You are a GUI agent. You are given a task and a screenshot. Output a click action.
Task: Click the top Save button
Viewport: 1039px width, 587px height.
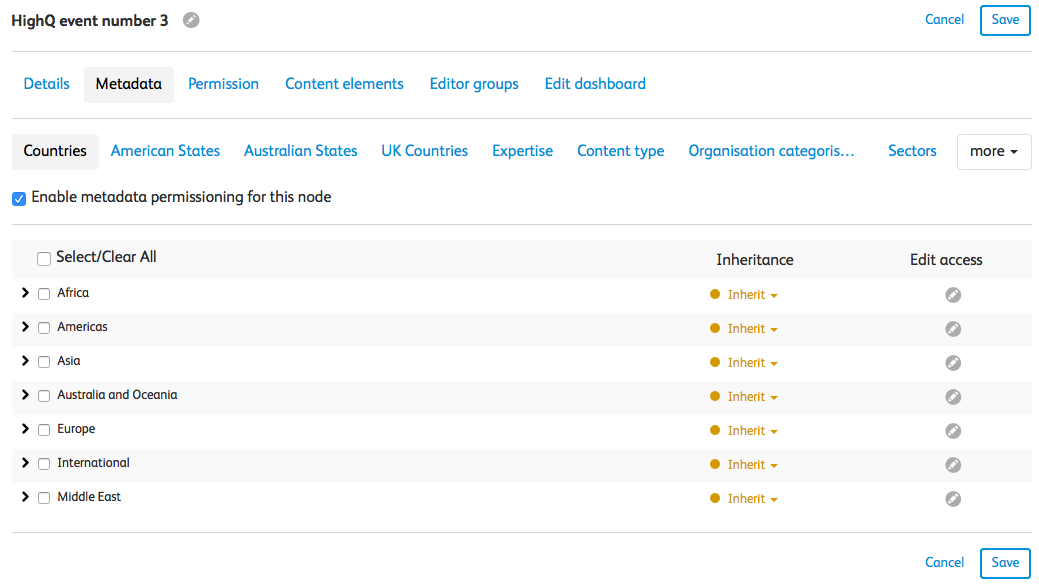(1004, 20)
